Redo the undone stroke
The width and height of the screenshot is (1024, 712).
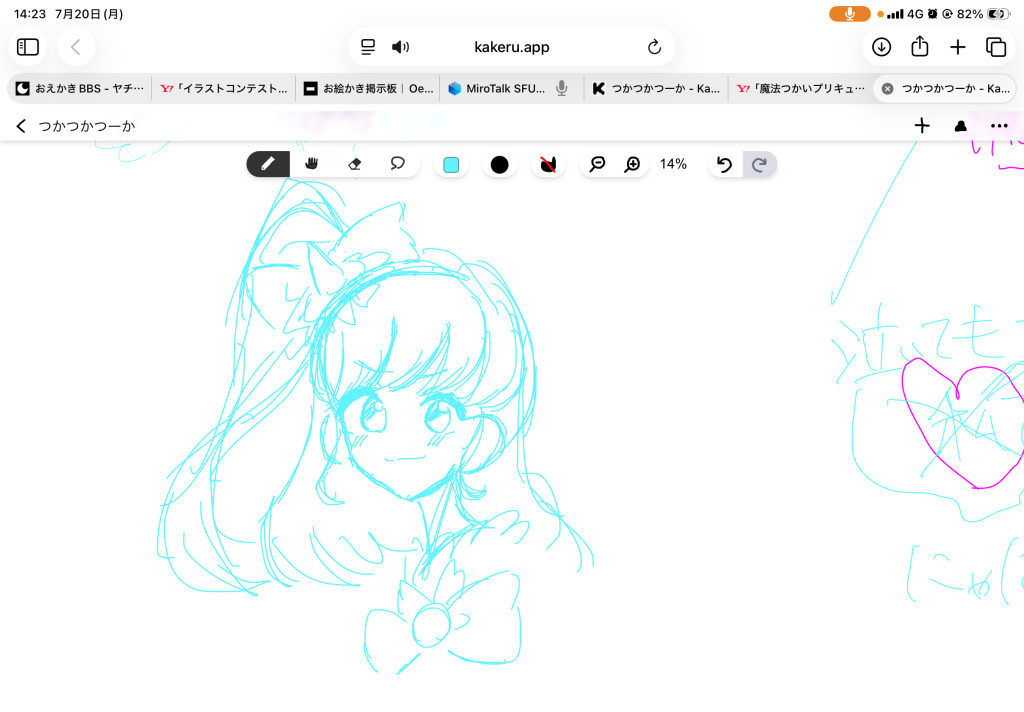[760, 165]
